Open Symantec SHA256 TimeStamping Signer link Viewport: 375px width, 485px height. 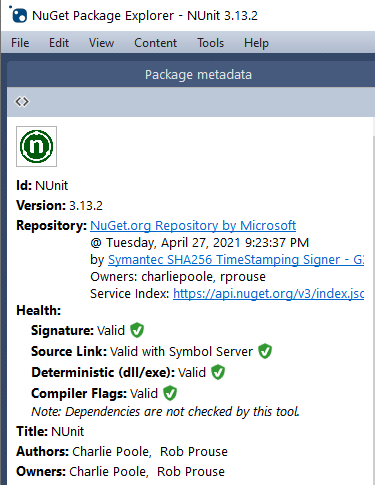pos(236,260)
